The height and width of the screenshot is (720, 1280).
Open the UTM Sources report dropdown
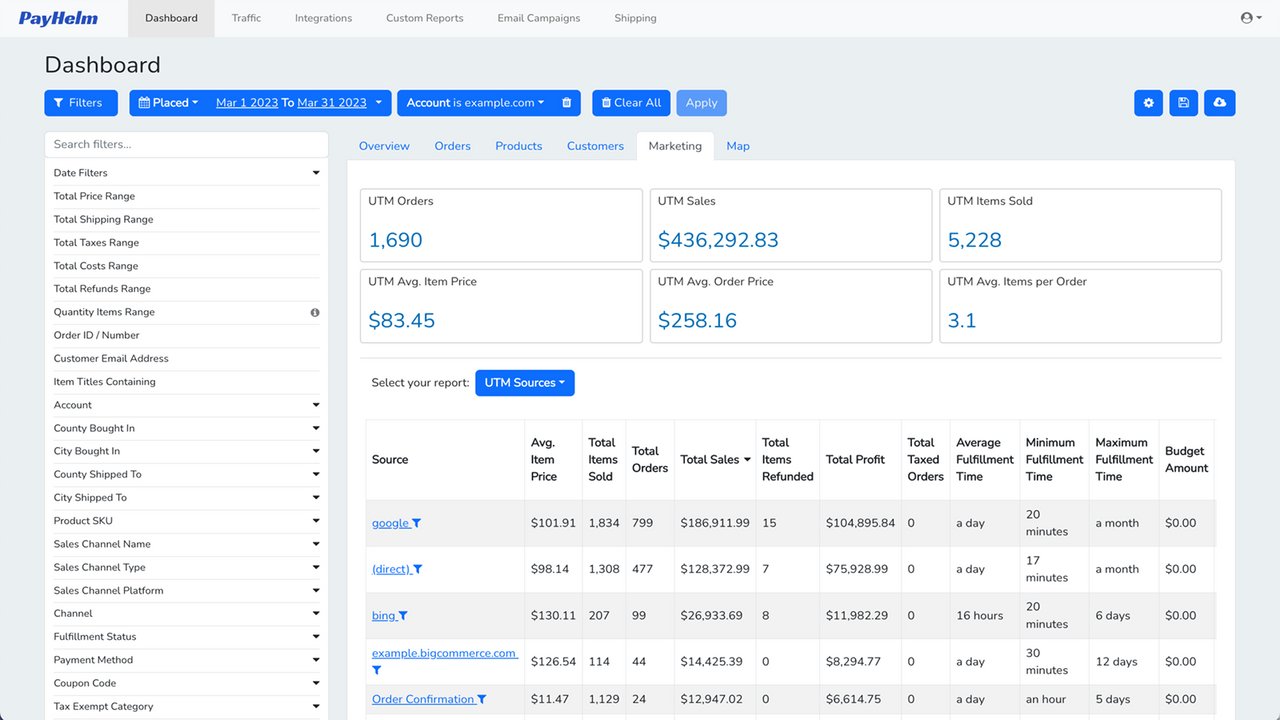coord(524,383)
